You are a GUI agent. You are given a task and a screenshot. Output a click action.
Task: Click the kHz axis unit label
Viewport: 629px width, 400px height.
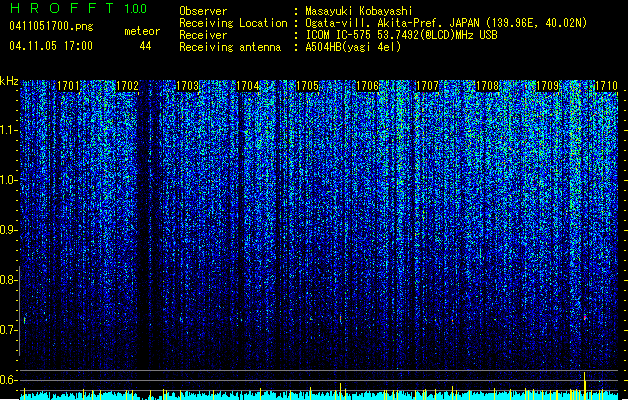coord(9,81)
